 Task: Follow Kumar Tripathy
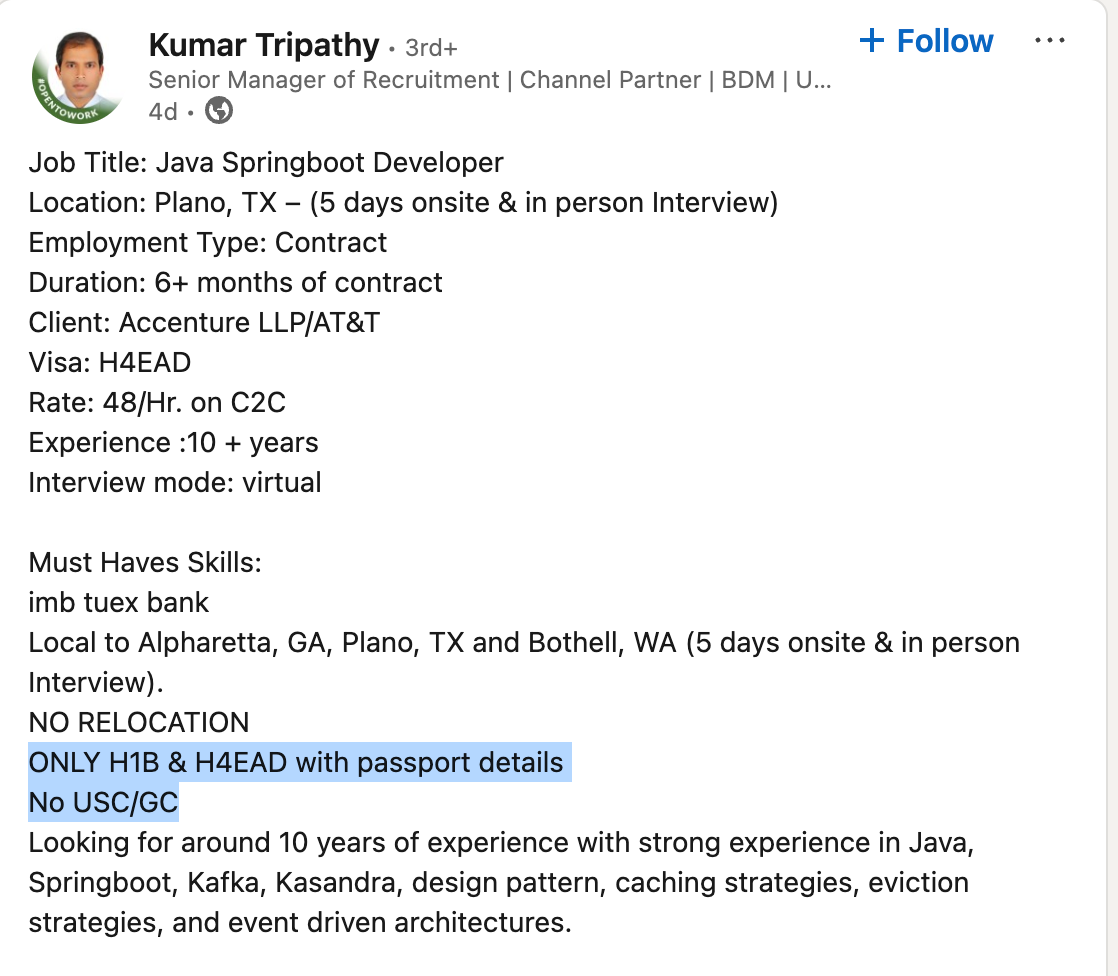tap(926, 41)
